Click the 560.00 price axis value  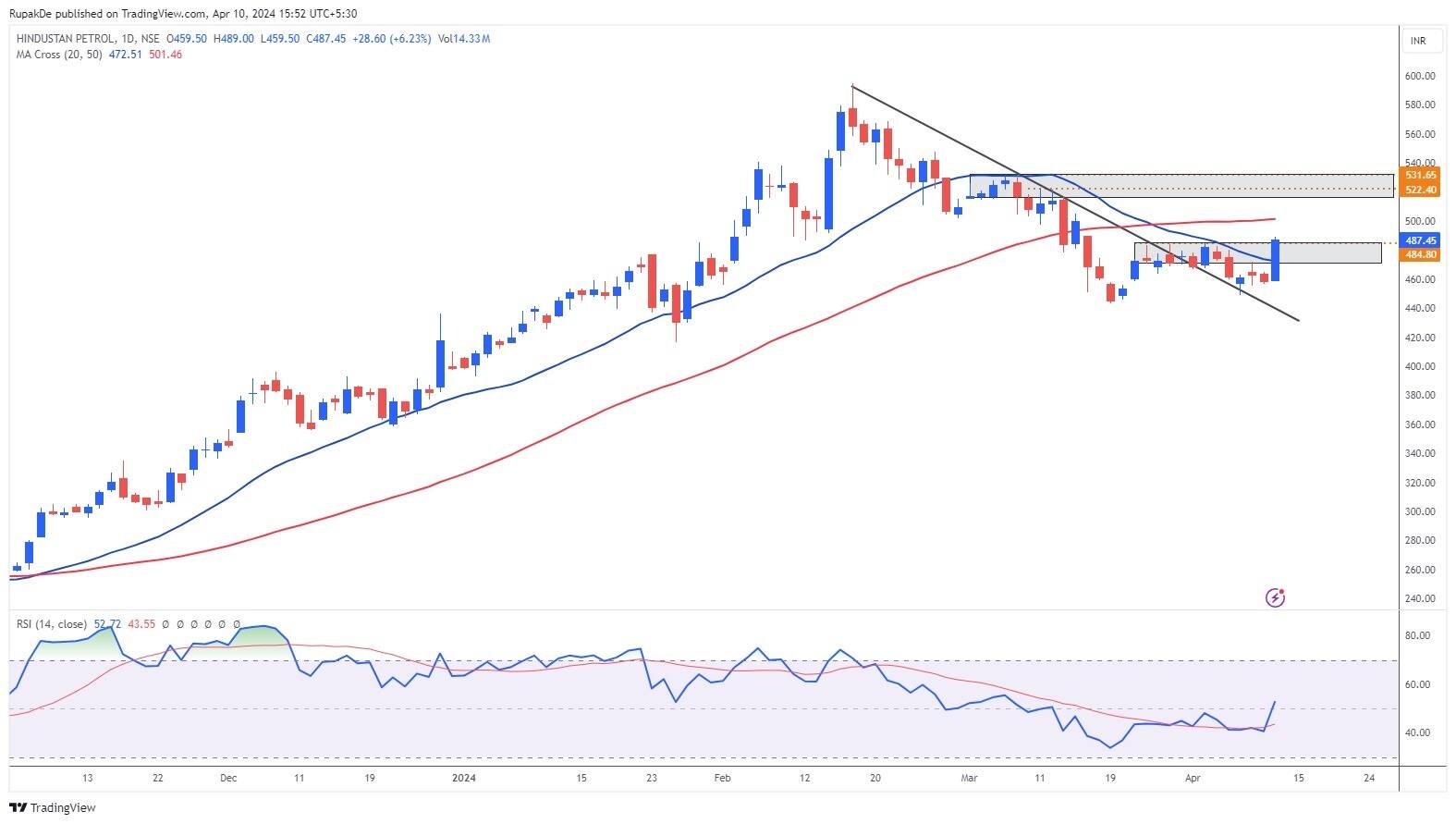pyautogui.click(x=1420, y=134)
